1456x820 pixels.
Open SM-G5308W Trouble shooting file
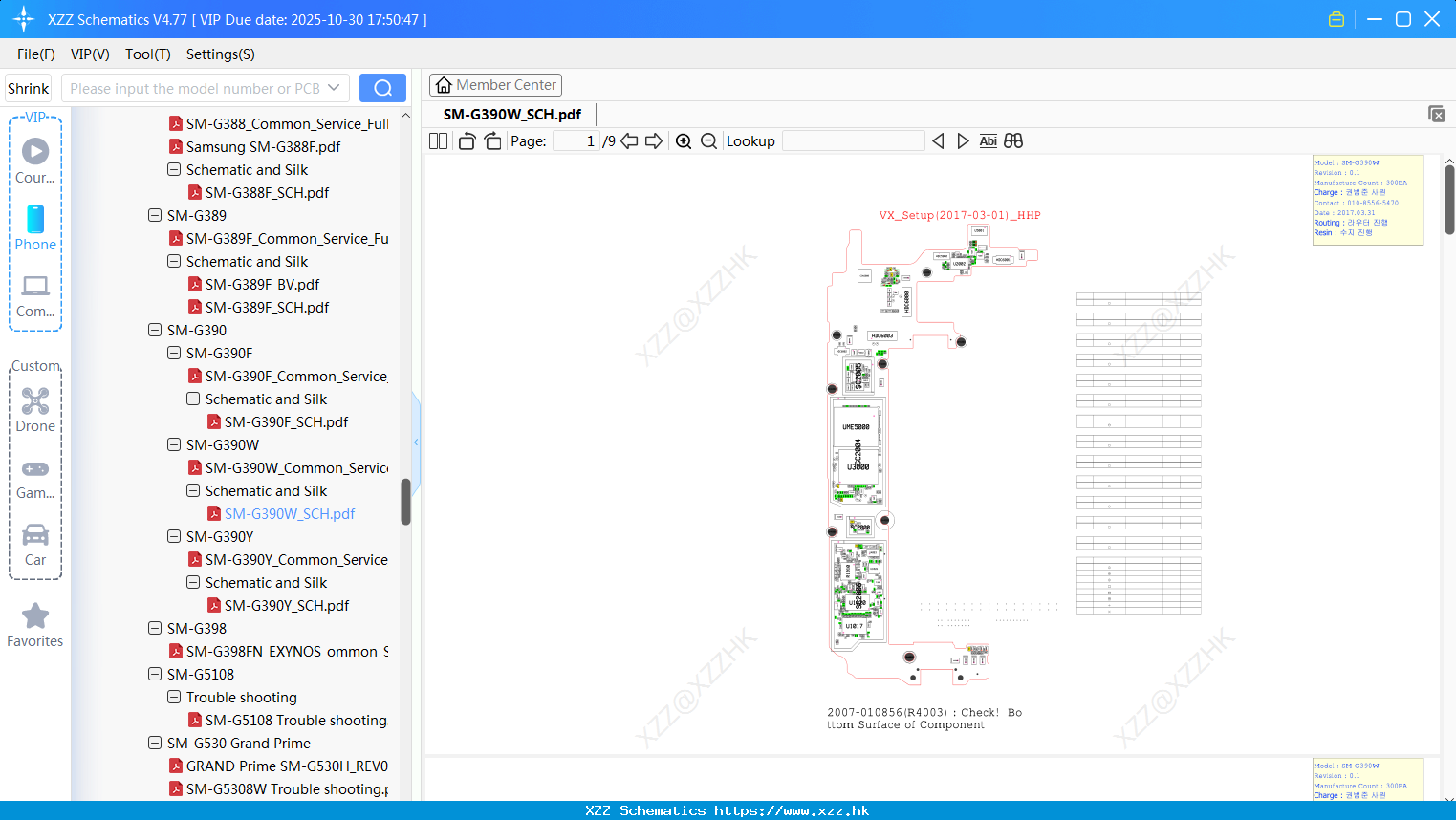pos(287,788)
